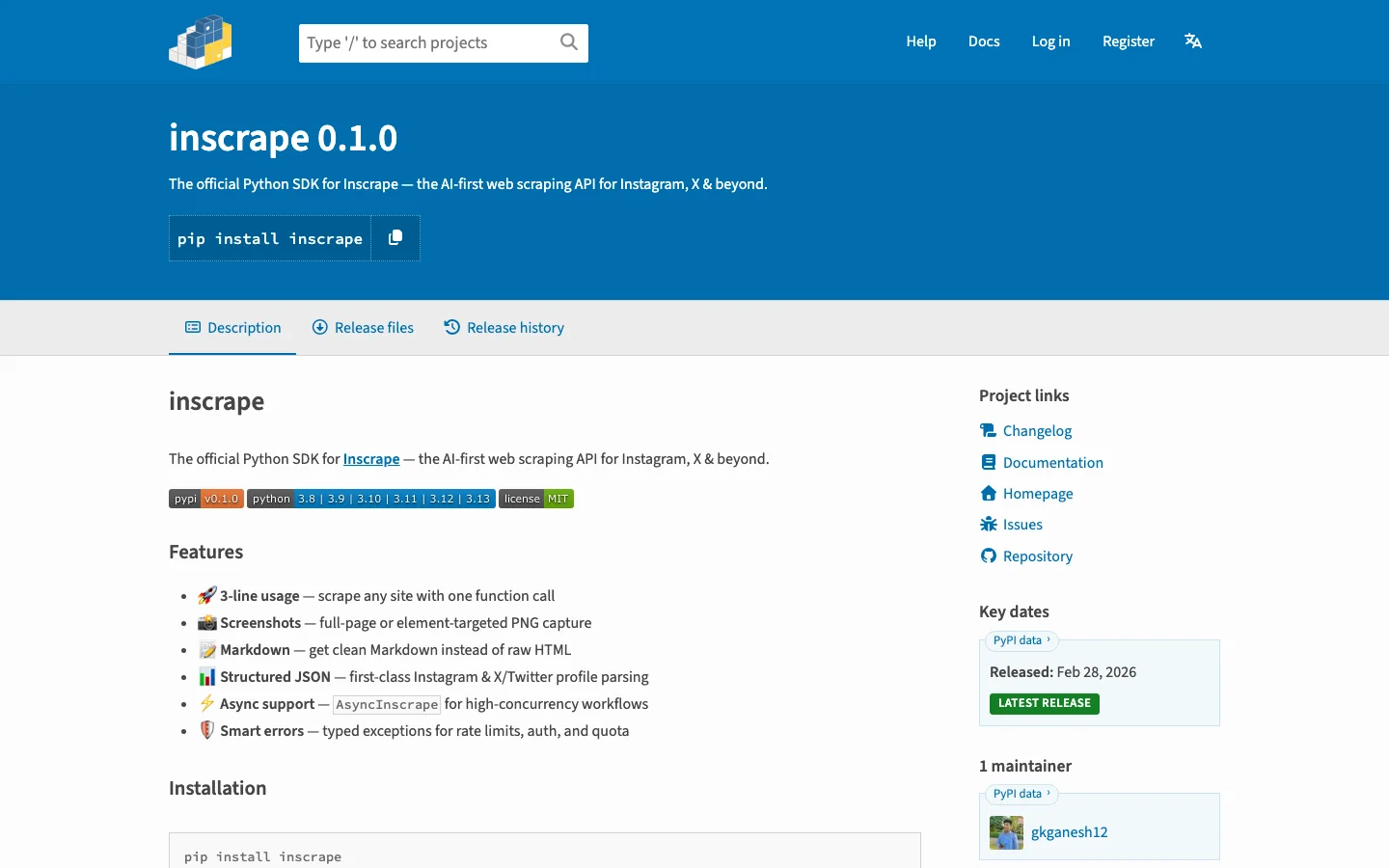Click the Homepage house icon
Image resolution: width=1389 pixels, height=868 pixels.
988,494
